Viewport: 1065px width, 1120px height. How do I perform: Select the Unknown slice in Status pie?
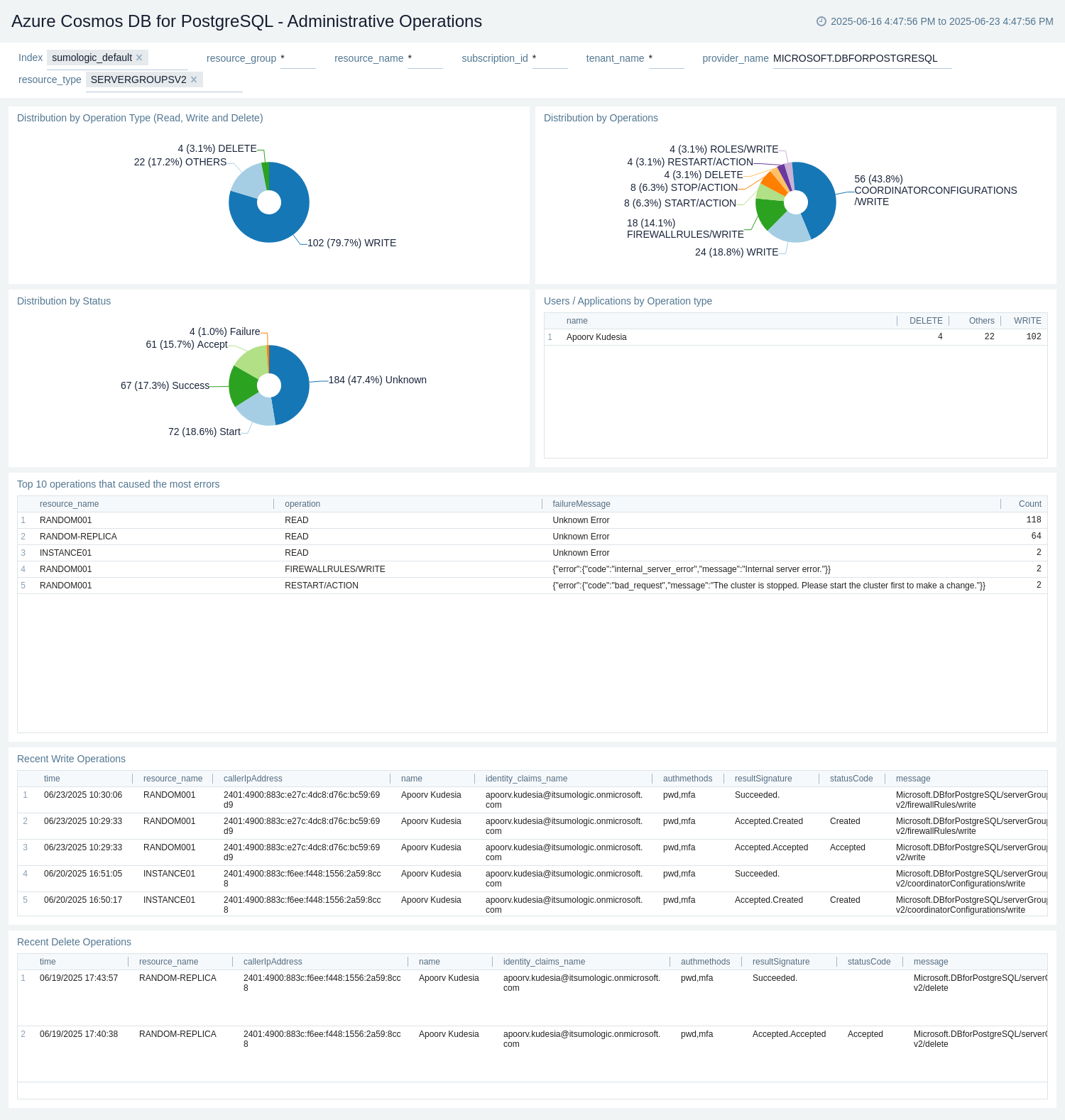[x=295, y=383]
